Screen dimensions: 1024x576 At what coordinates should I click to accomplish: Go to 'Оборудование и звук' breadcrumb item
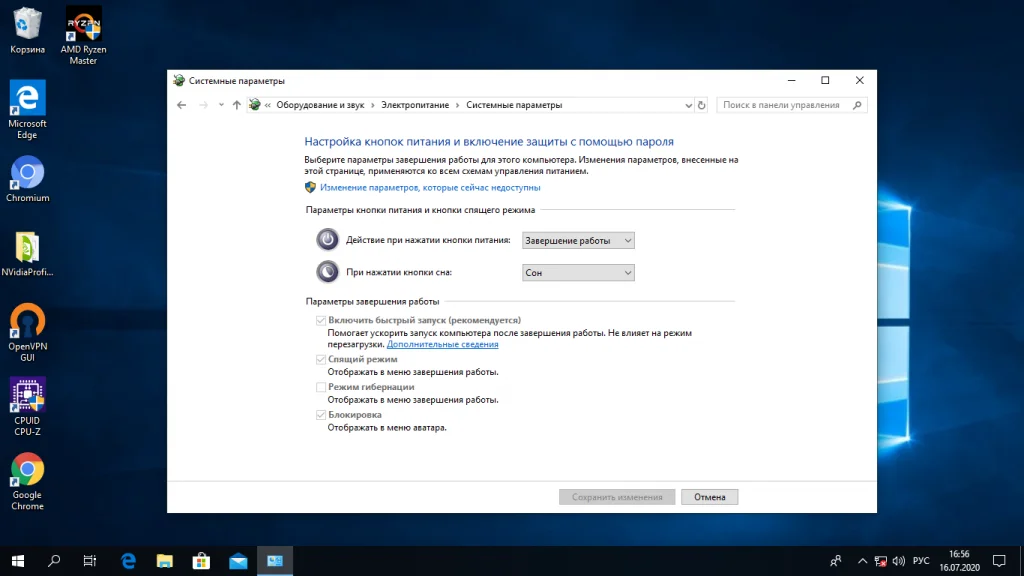point(320,105)
